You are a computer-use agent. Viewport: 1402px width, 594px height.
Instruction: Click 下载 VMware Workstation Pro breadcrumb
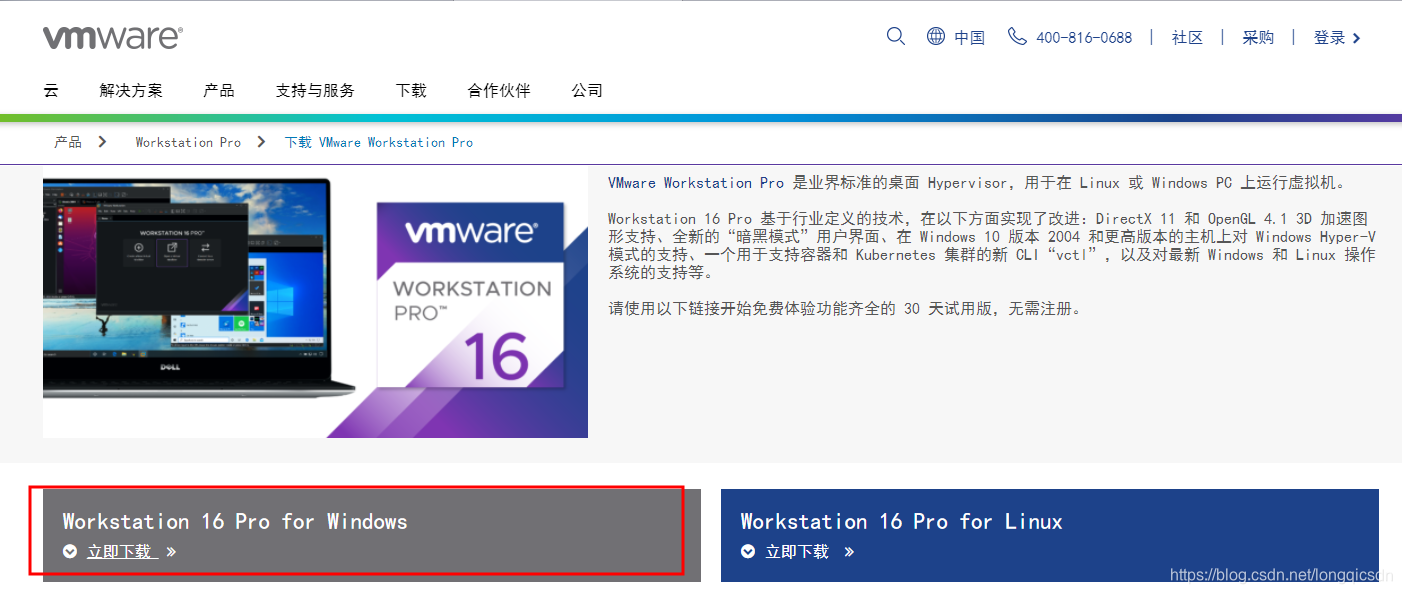point(379,142)
